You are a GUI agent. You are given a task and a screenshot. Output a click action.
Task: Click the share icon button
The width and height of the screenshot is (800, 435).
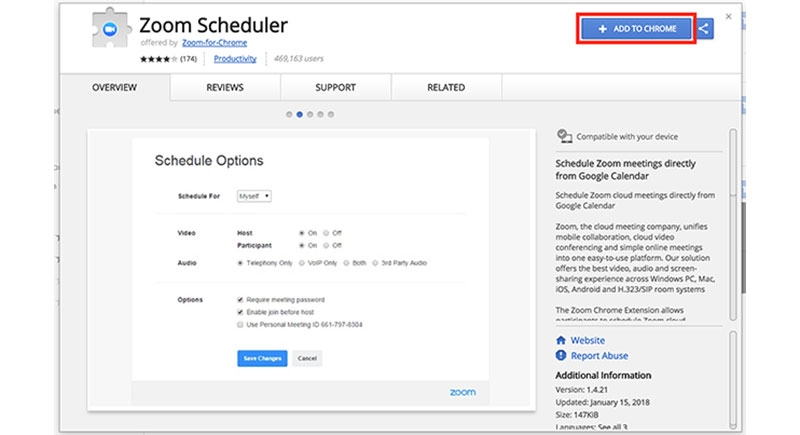pos(704,29)
